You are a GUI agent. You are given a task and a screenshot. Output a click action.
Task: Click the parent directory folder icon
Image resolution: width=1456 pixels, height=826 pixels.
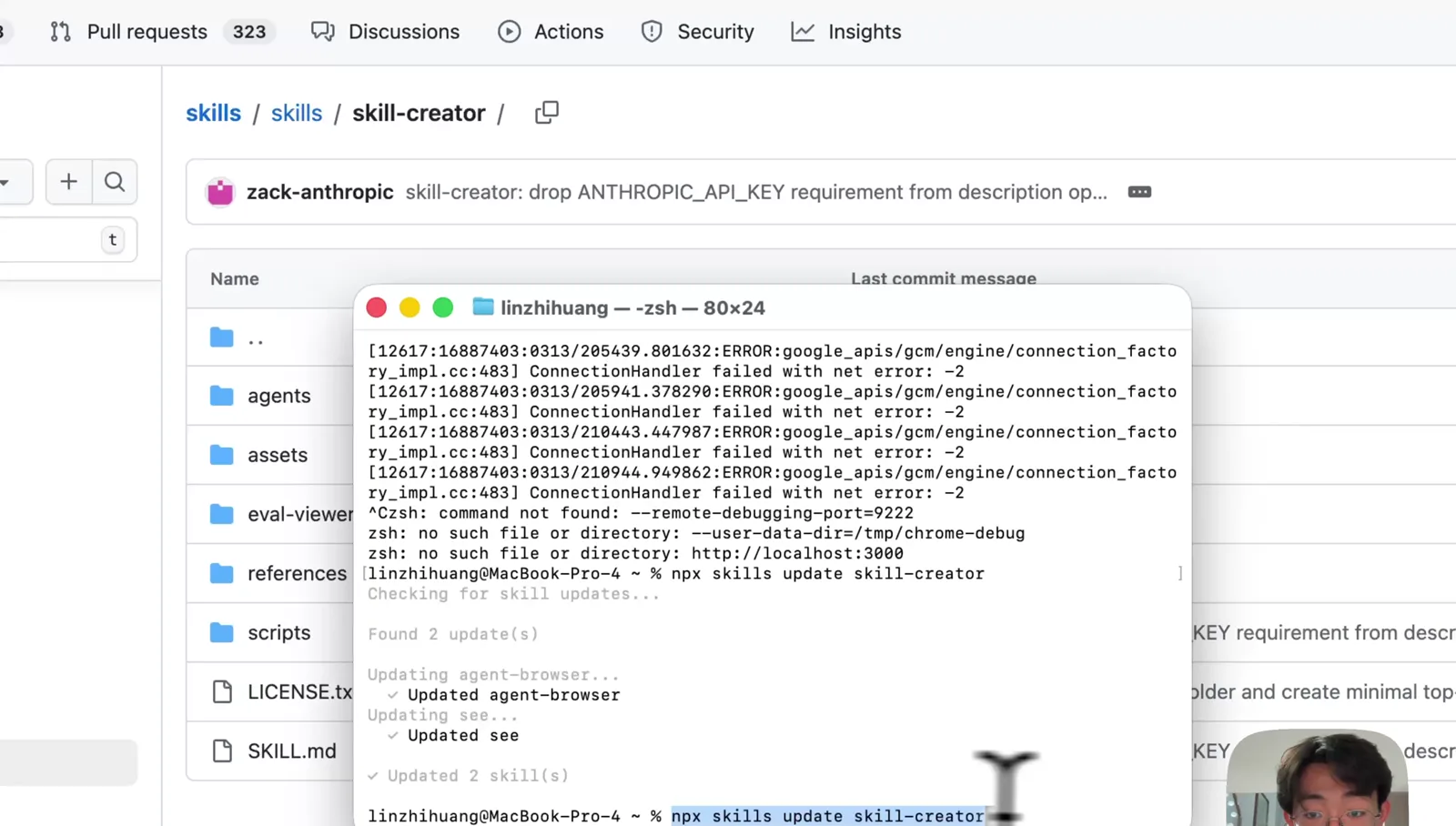[222, 337]
